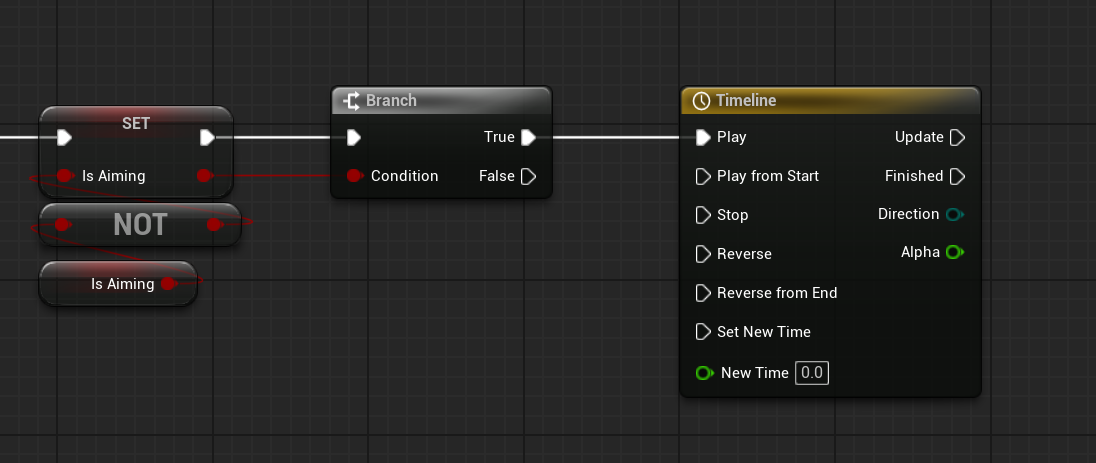Select the Is Aiming getter node label
The width and height of the screenshot is (1096, 463).
click(123, 283)
